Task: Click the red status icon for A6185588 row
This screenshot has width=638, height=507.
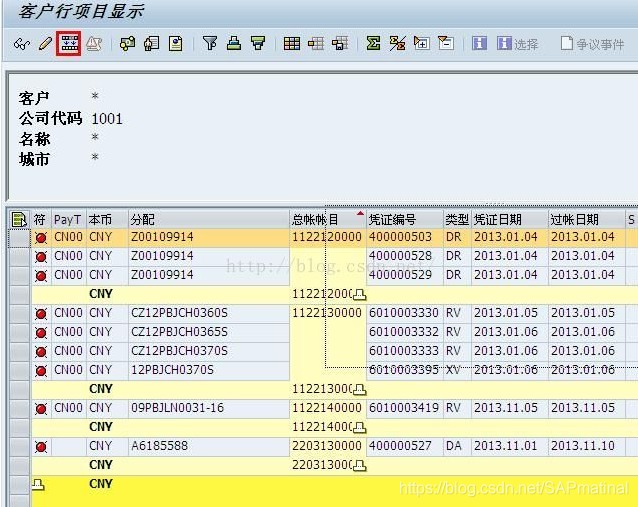Action: tap(41, 446)
